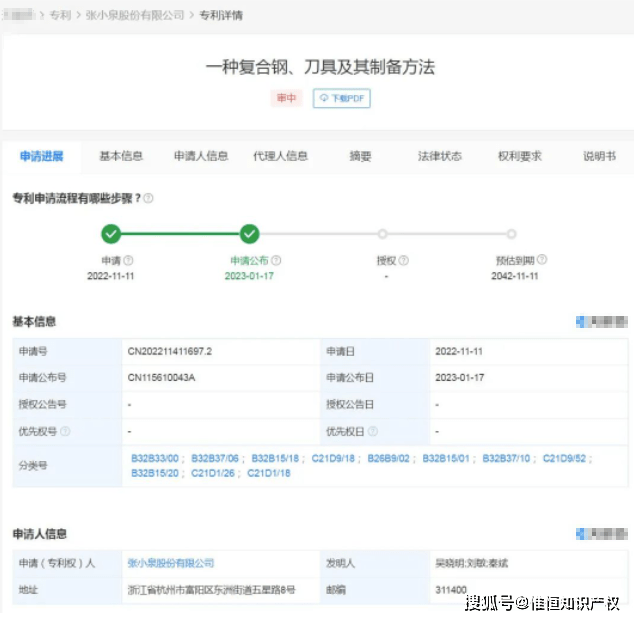
Task: Click the help icon beside 优先权日
Action: (374, 432)
